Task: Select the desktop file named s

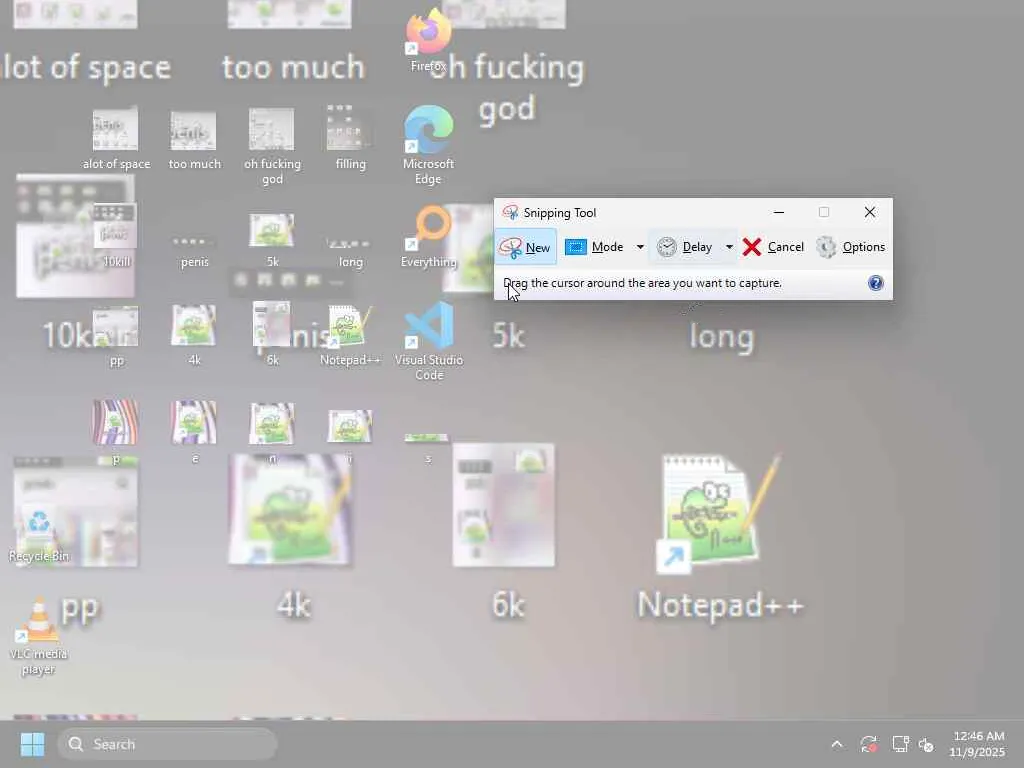Action: (428, 448)
